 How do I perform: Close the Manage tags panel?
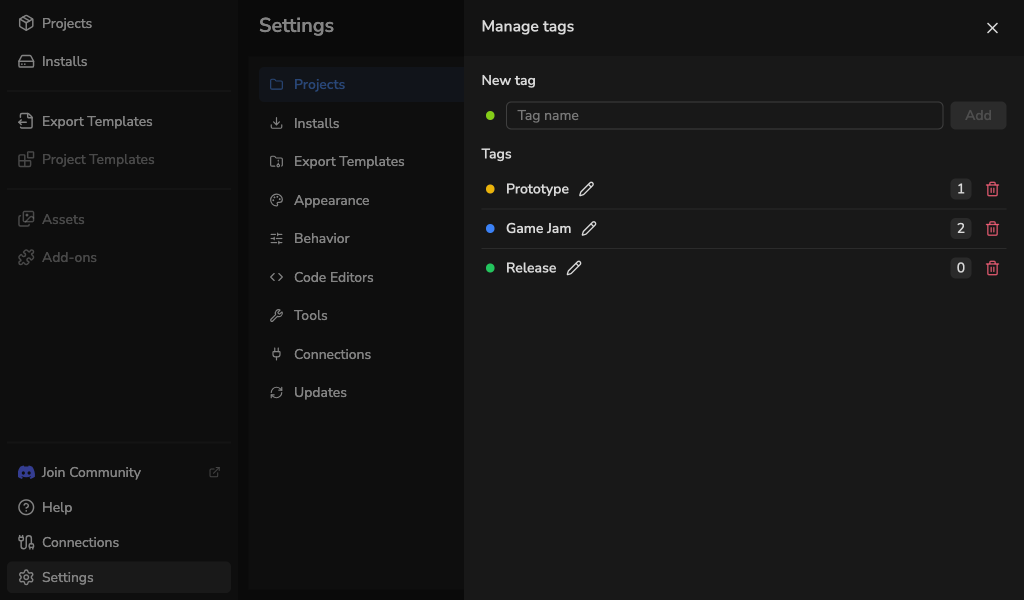coord(992,28)
